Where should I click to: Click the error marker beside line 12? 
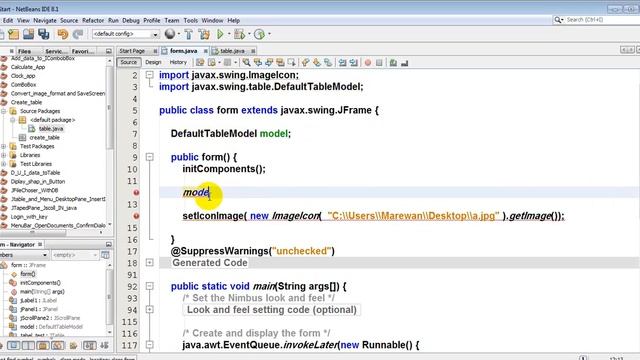[x=136, y=192]
